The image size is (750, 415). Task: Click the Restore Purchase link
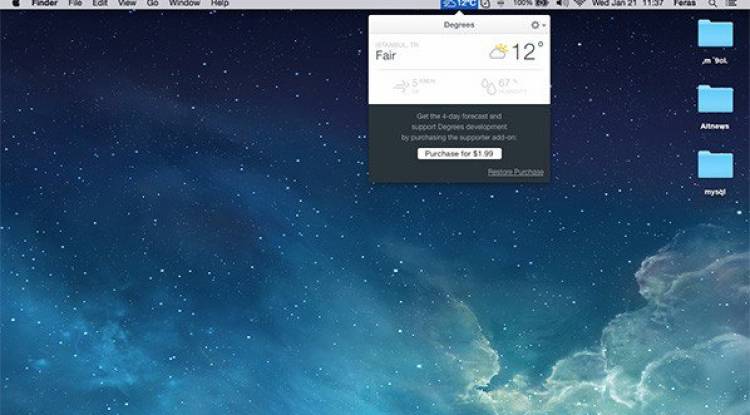[x=516, y=172]
